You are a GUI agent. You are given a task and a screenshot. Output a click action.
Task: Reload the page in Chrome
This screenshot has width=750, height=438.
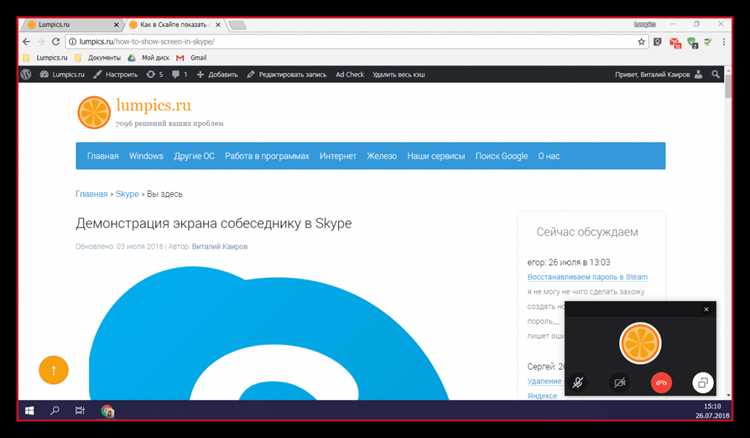pos(55,42)
